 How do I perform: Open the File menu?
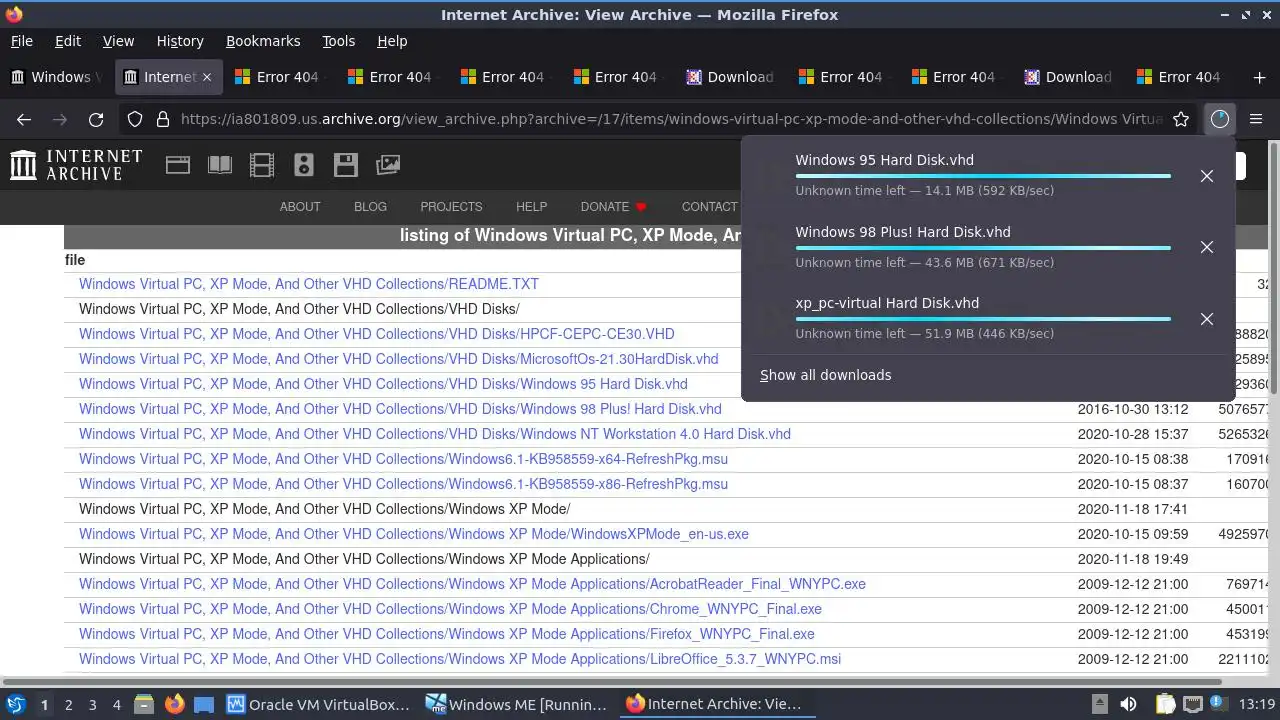click(x=21, y=41)
